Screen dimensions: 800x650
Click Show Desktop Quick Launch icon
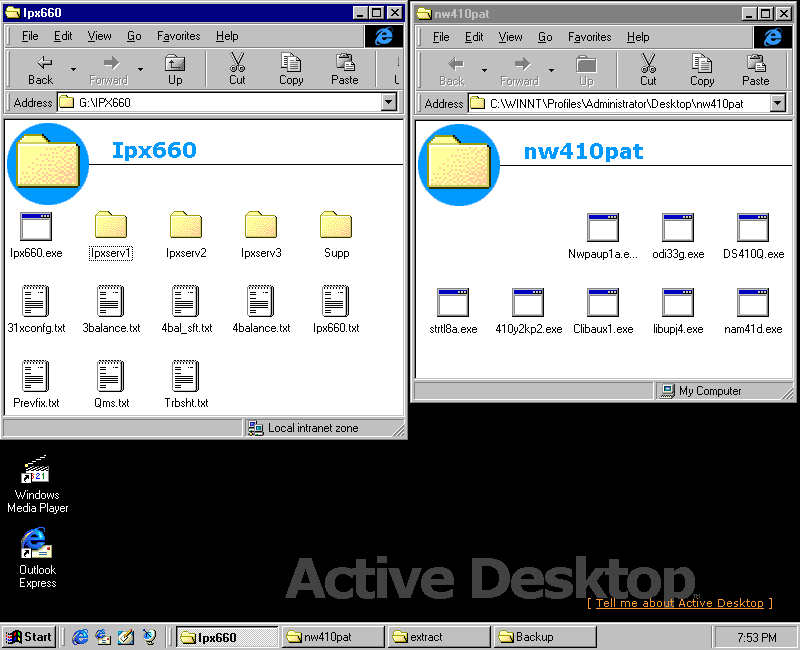126,637
